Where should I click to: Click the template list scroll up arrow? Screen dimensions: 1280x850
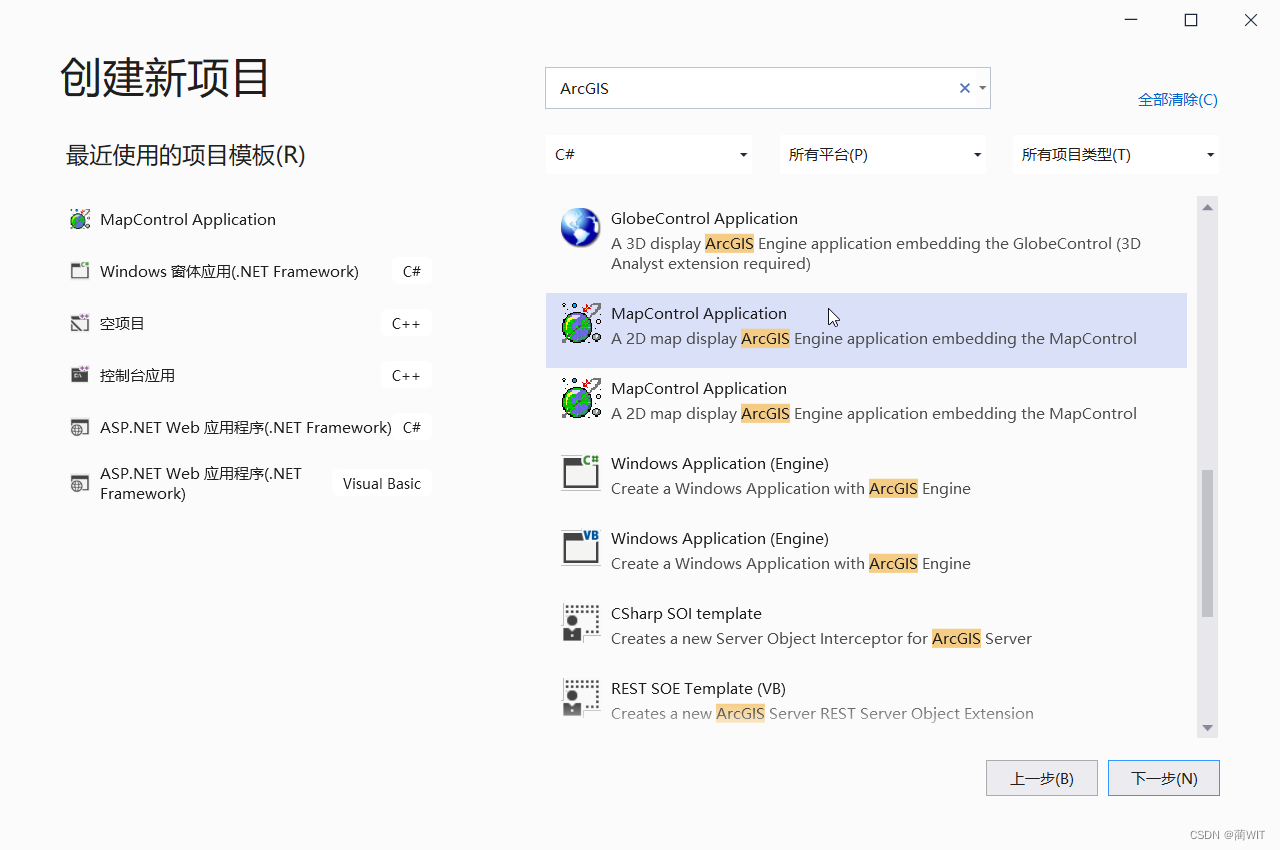(x=1207, y=207)
